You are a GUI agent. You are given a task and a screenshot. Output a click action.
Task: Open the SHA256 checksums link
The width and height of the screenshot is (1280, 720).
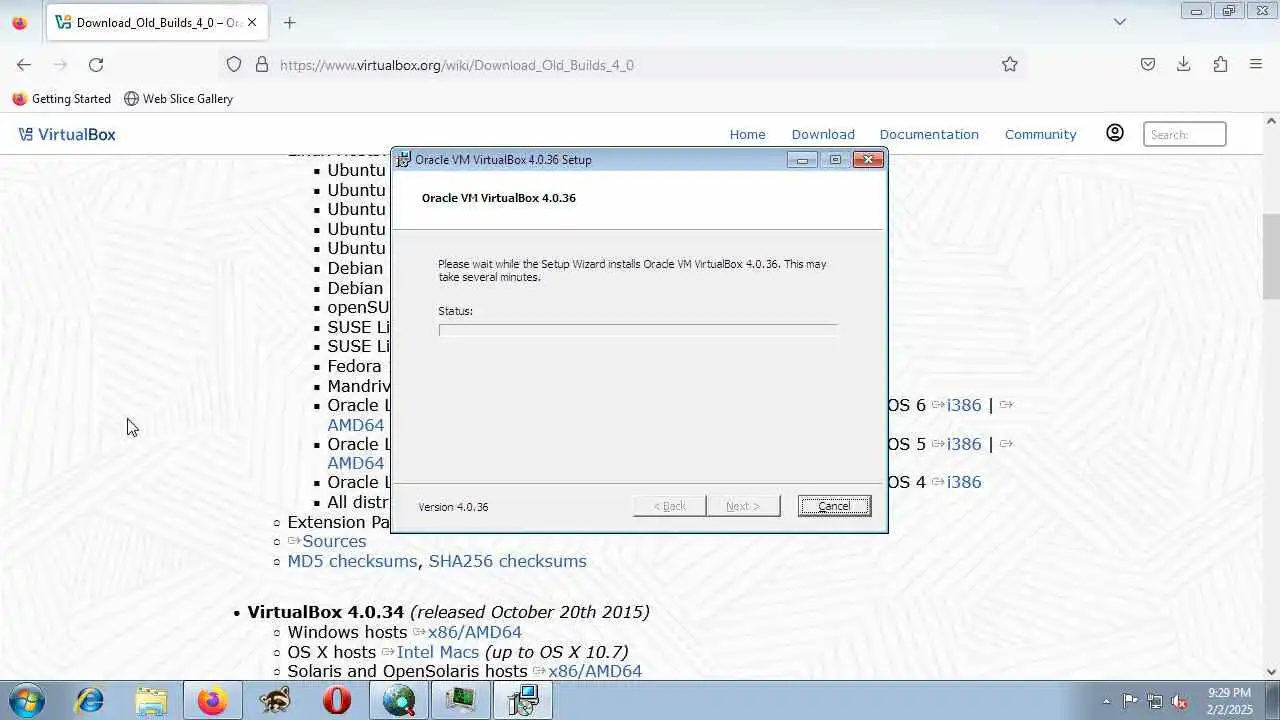[x=508, y=561]
